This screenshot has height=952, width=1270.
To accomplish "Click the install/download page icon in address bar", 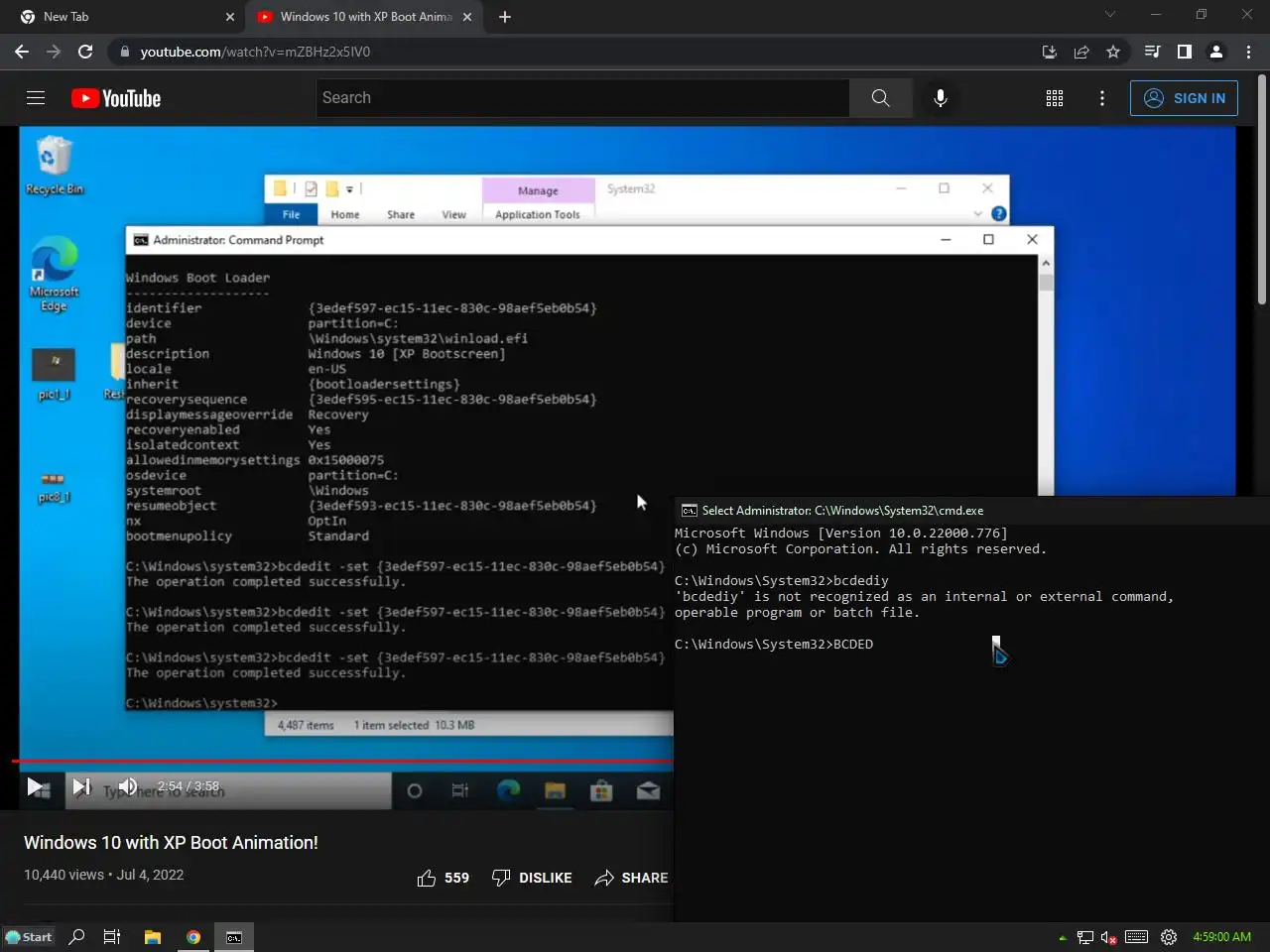I will (x=1050, y=52).
